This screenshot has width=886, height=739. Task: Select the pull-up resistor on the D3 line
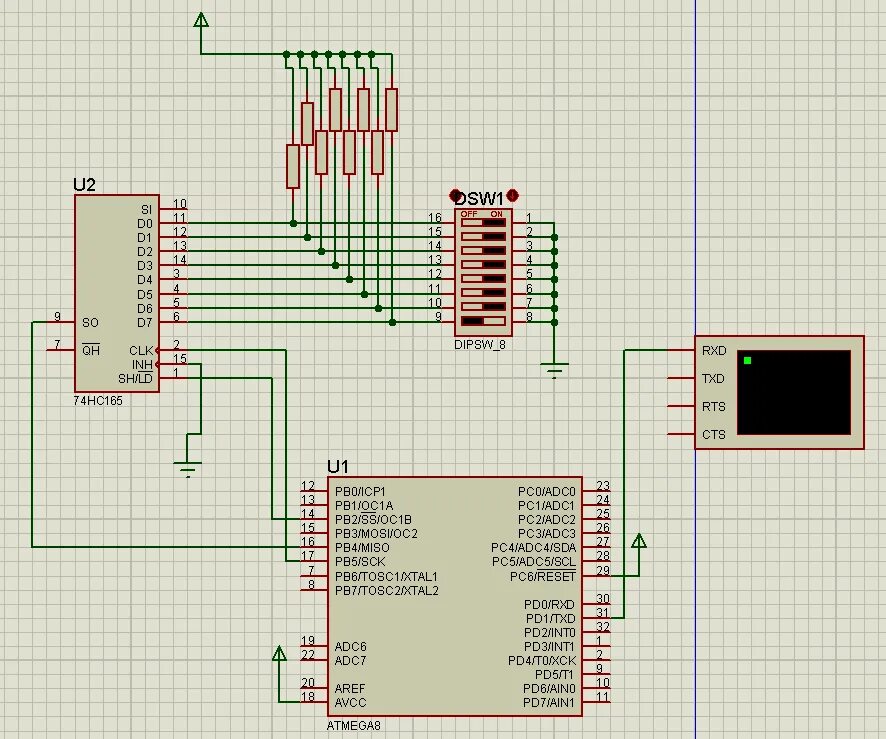pyautogui.click(x=335, y=110)
